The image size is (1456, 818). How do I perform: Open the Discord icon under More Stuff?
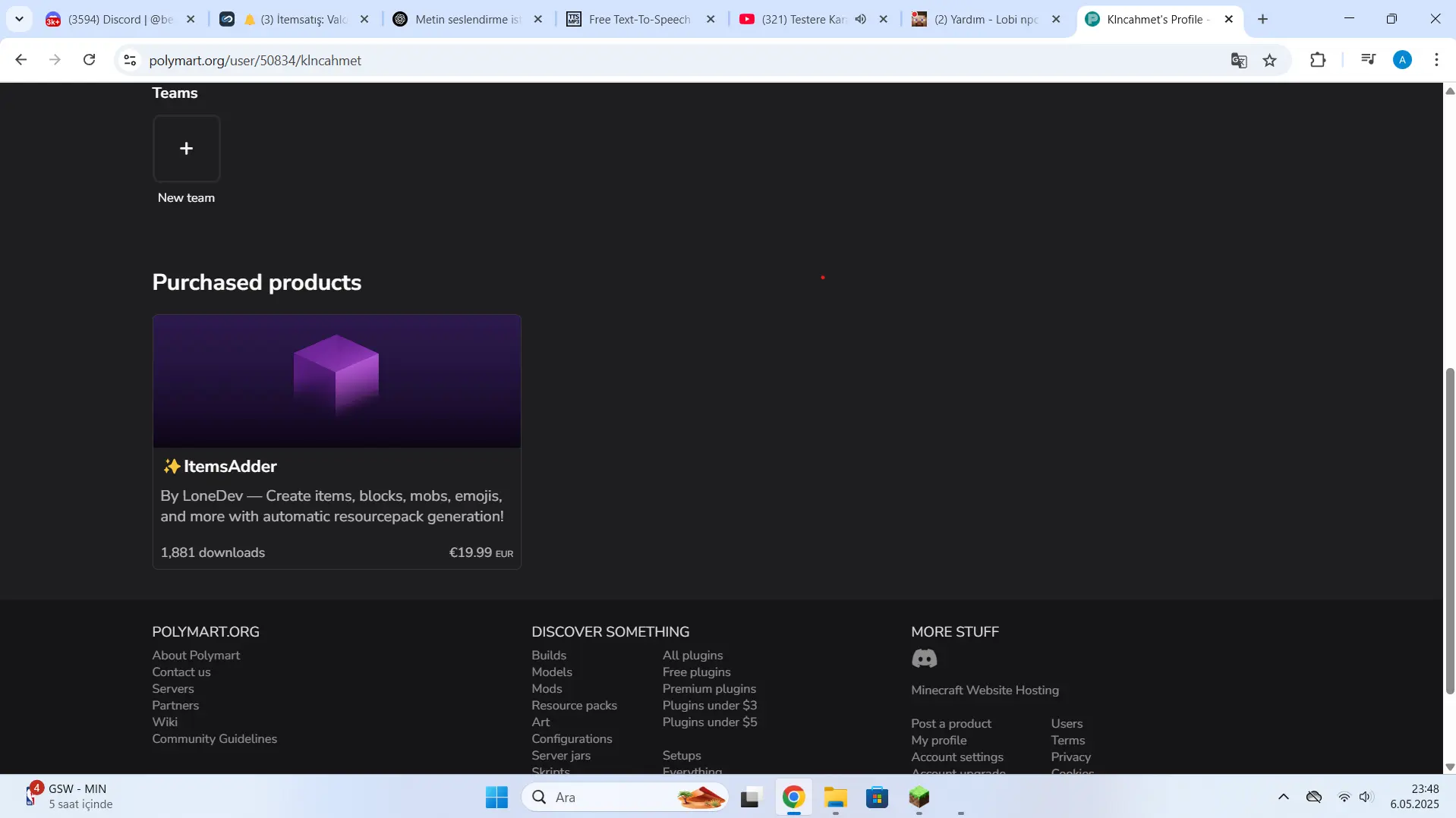(924, 659)
